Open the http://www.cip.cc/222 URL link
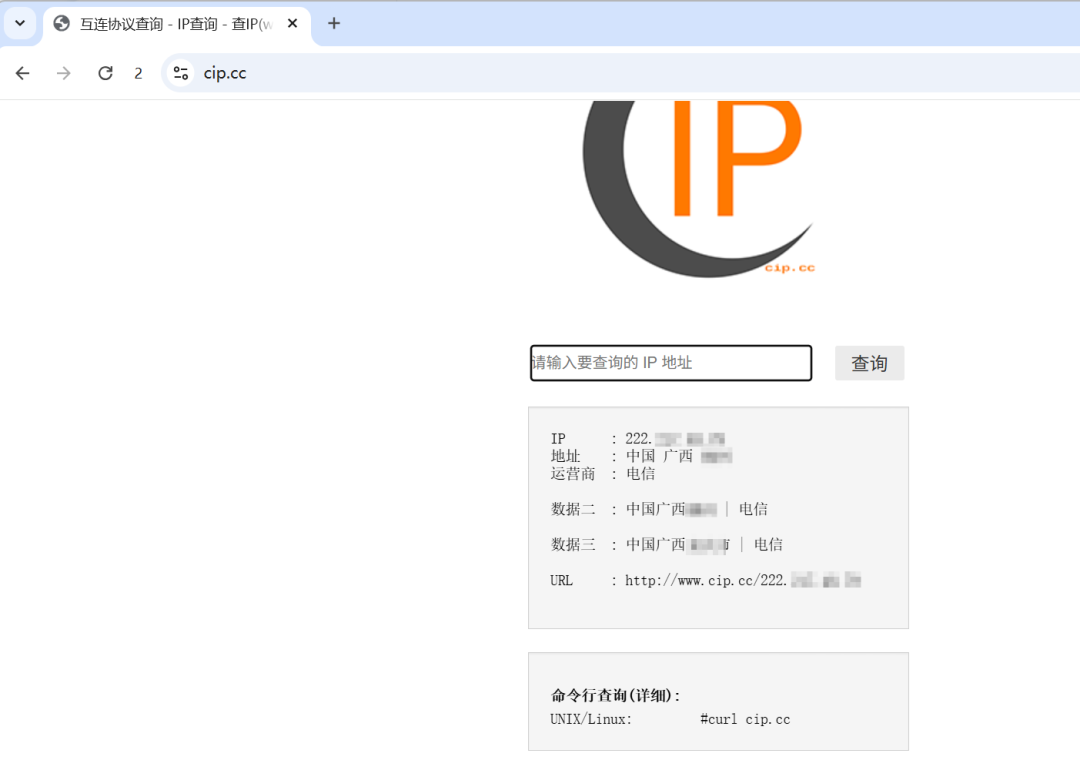The image size is (1080, 760). pos(742,580)
